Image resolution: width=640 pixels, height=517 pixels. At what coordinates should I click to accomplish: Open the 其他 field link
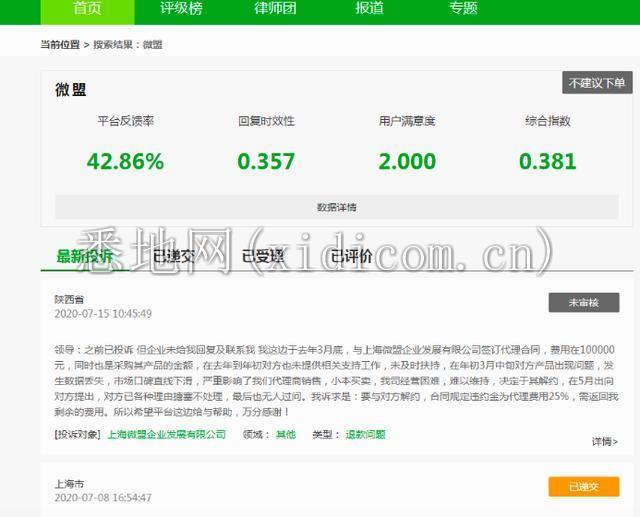coord(286,434)
